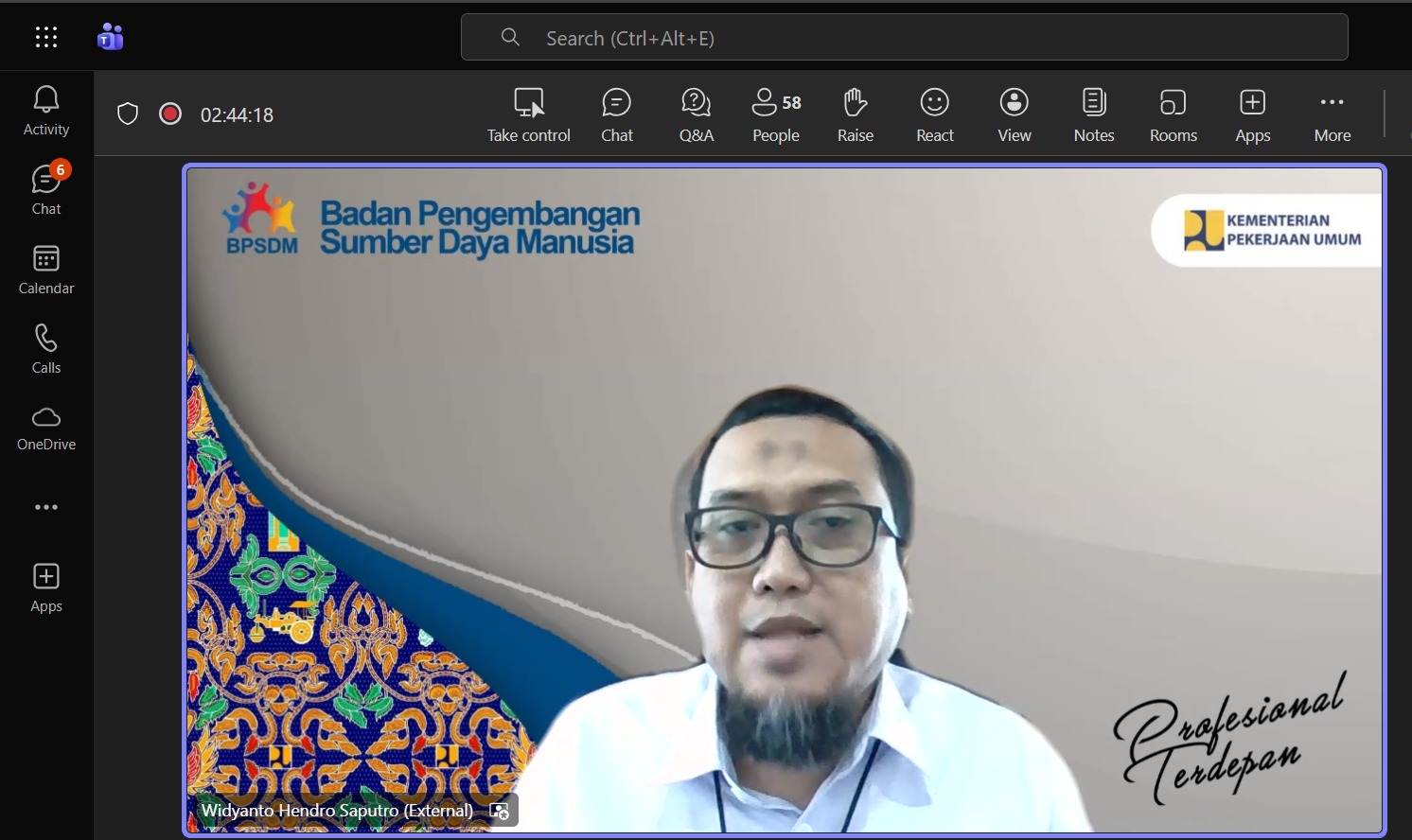1412x840 pixels.
Task: Open meeting Notes
Action: 1093,114
